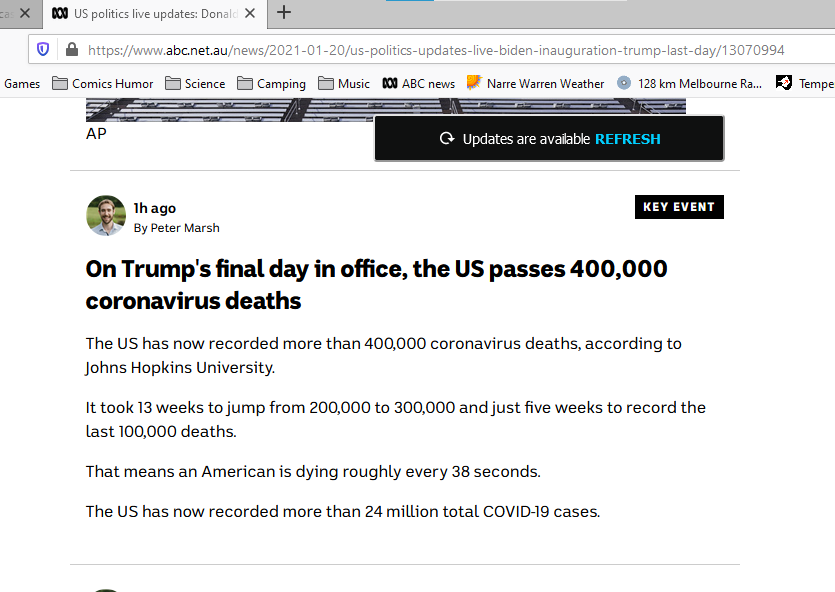This screenshot has width=835, height=592.
Task: Click the Camping folder icon
Action: coord(244,83)
